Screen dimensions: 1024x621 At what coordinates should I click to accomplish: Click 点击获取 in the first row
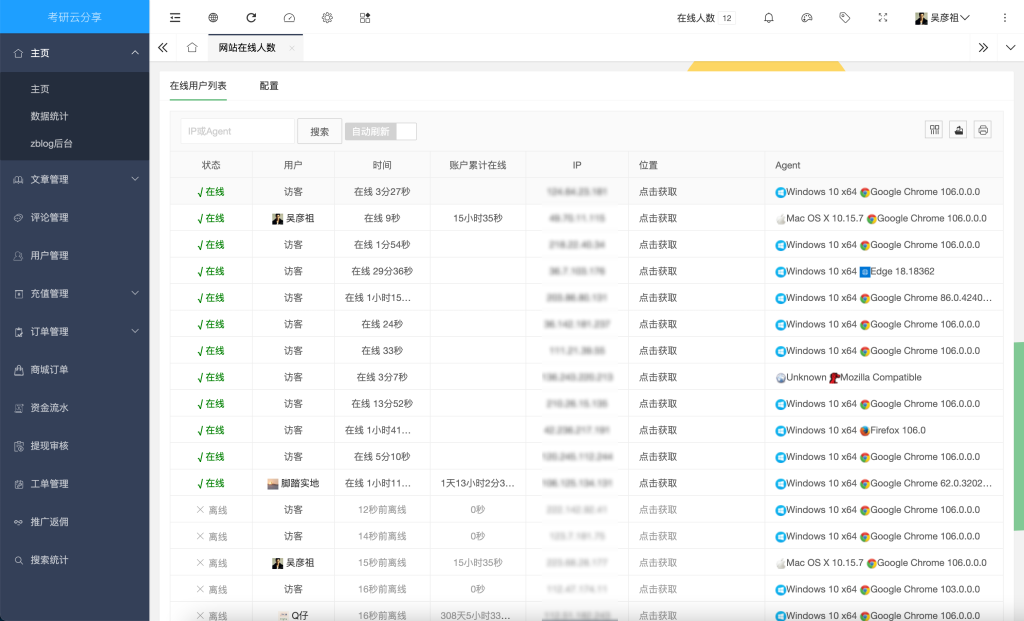pyautogui.click(x=658, y=192)
